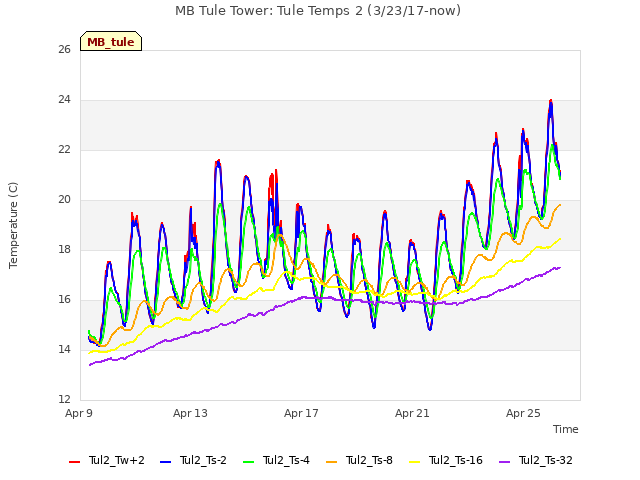The width and height of the screenshot is (640, 480).
Task: Click the orange Tul2_Ts-8 legend swatch
Action: 331,462
